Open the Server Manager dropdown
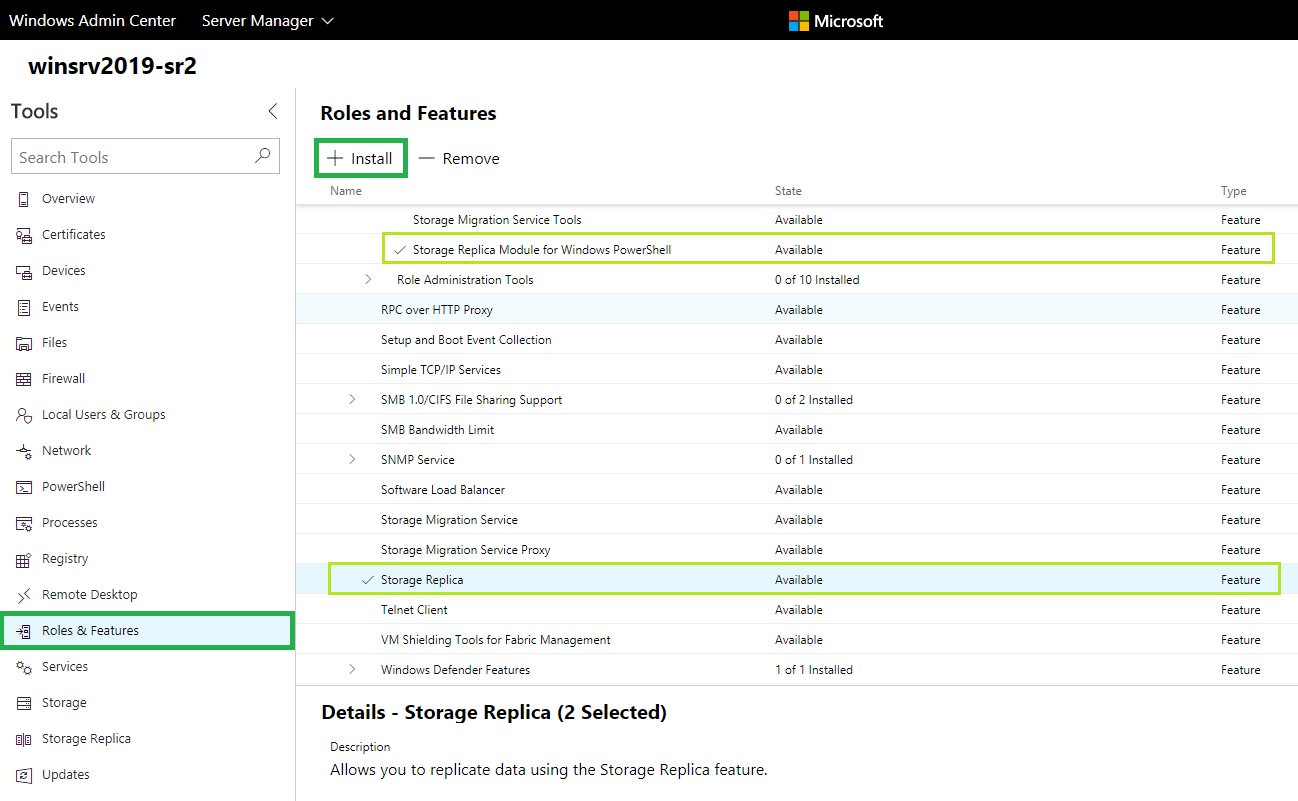 point(268,20)
